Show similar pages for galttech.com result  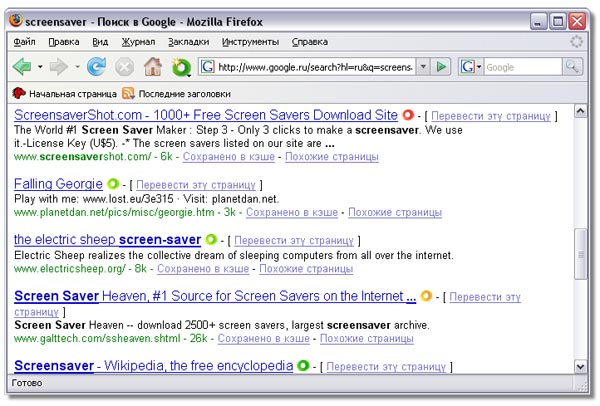[x=367, y=339]
